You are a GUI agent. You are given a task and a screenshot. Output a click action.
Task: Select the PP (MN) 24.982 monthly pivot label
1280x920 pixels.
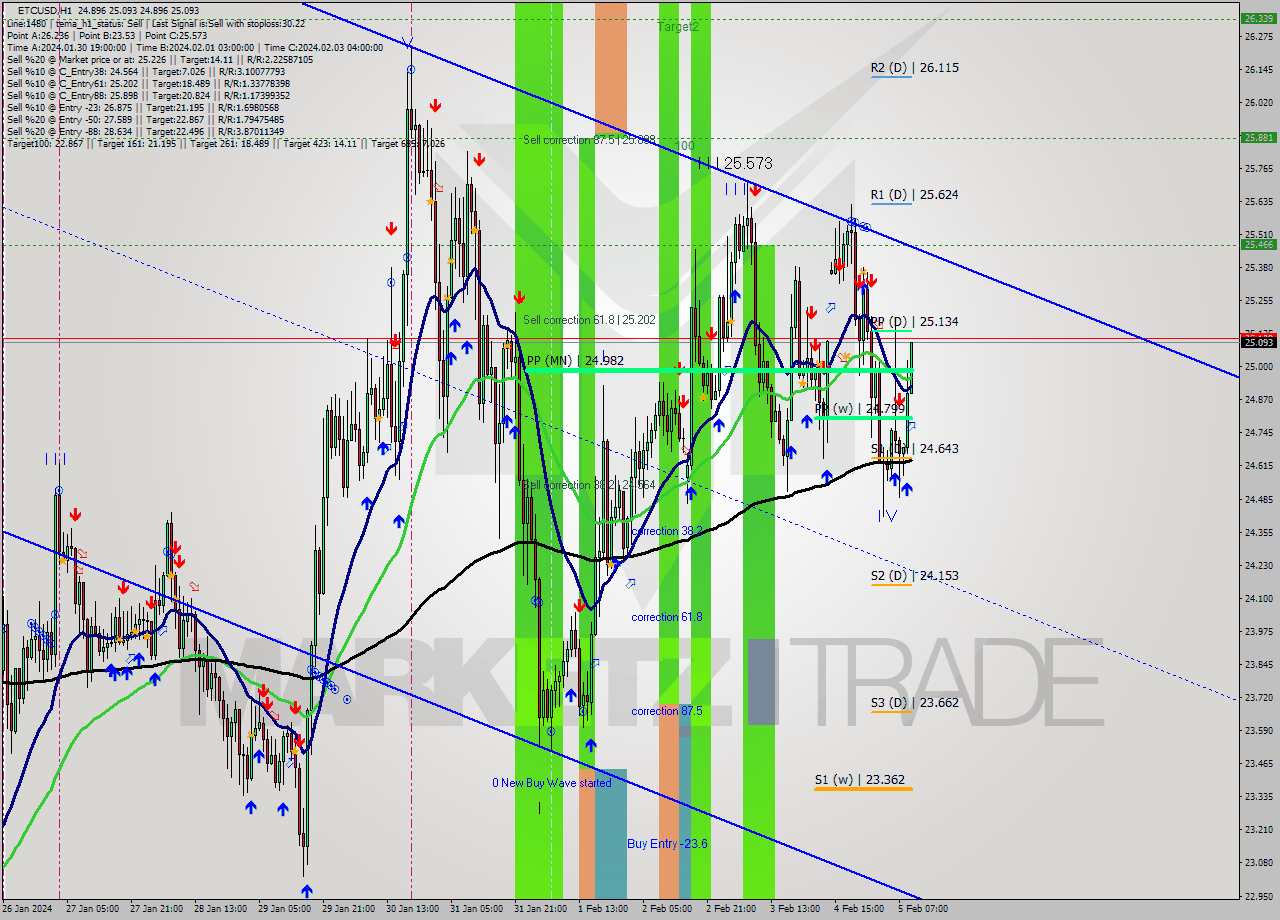coord(575,360)
